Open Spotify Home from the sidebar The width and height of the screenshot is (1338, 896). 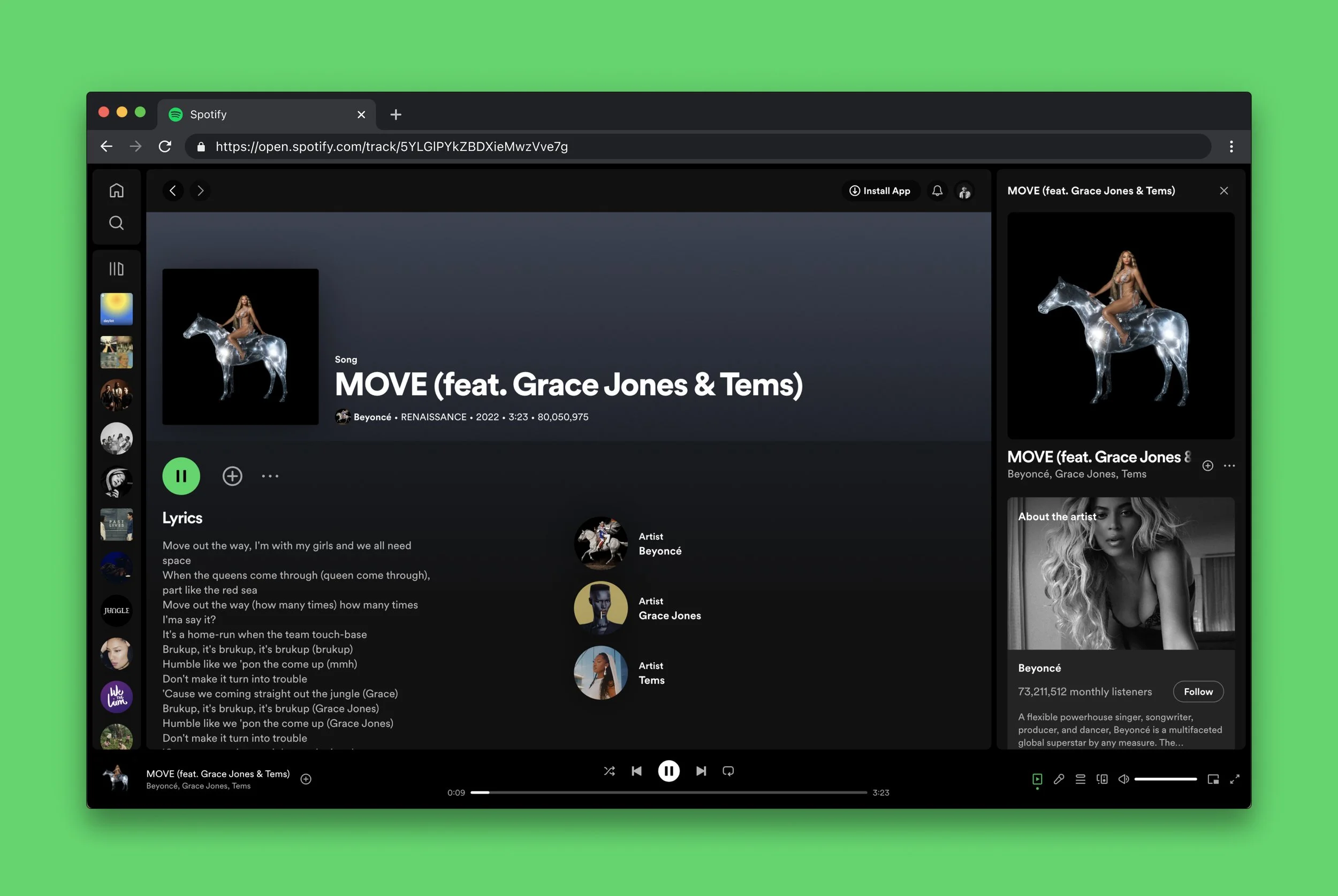117,190
